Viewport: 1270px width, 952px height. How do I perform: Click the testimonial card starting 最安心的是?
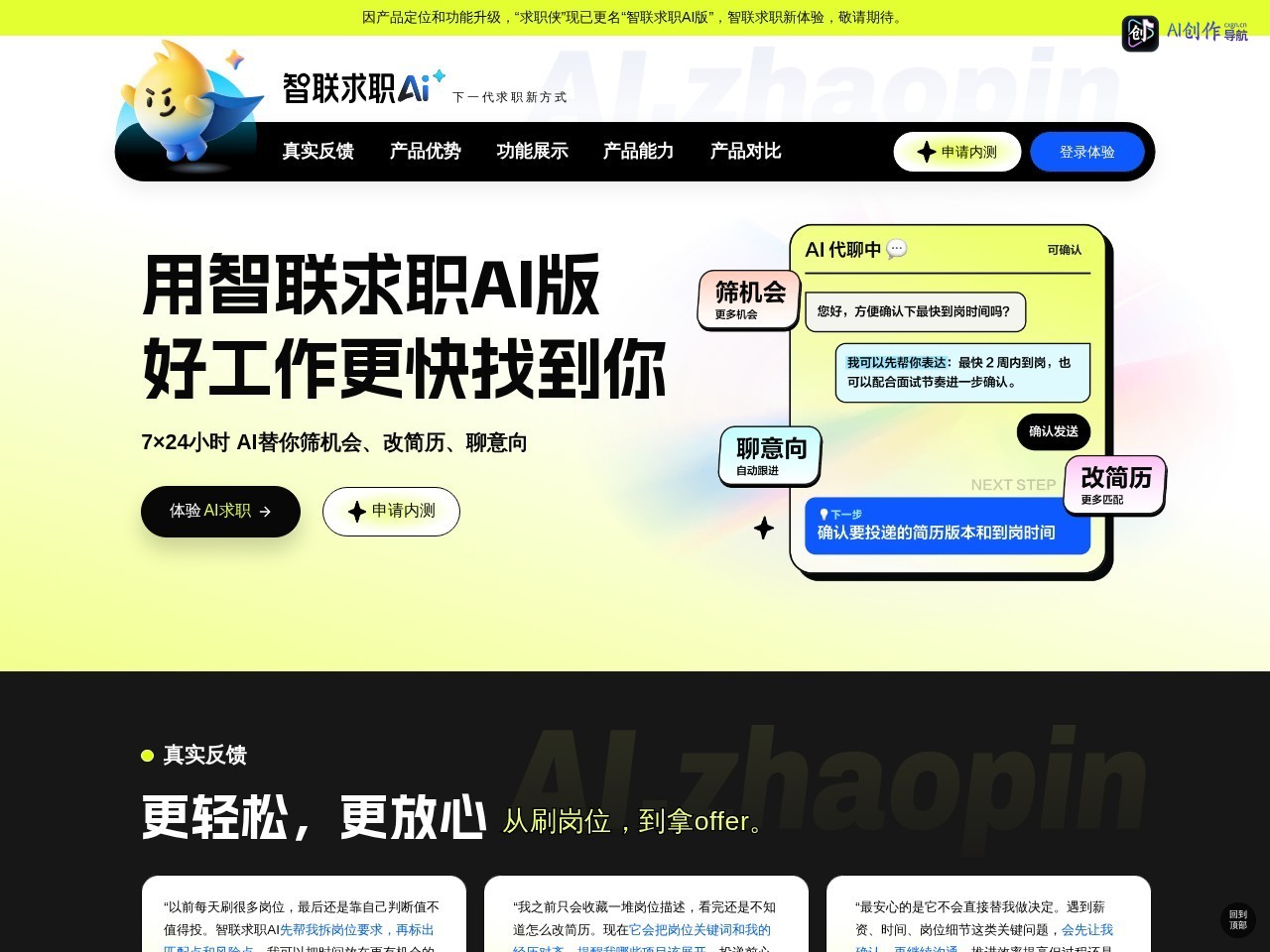tap(988, 913)
